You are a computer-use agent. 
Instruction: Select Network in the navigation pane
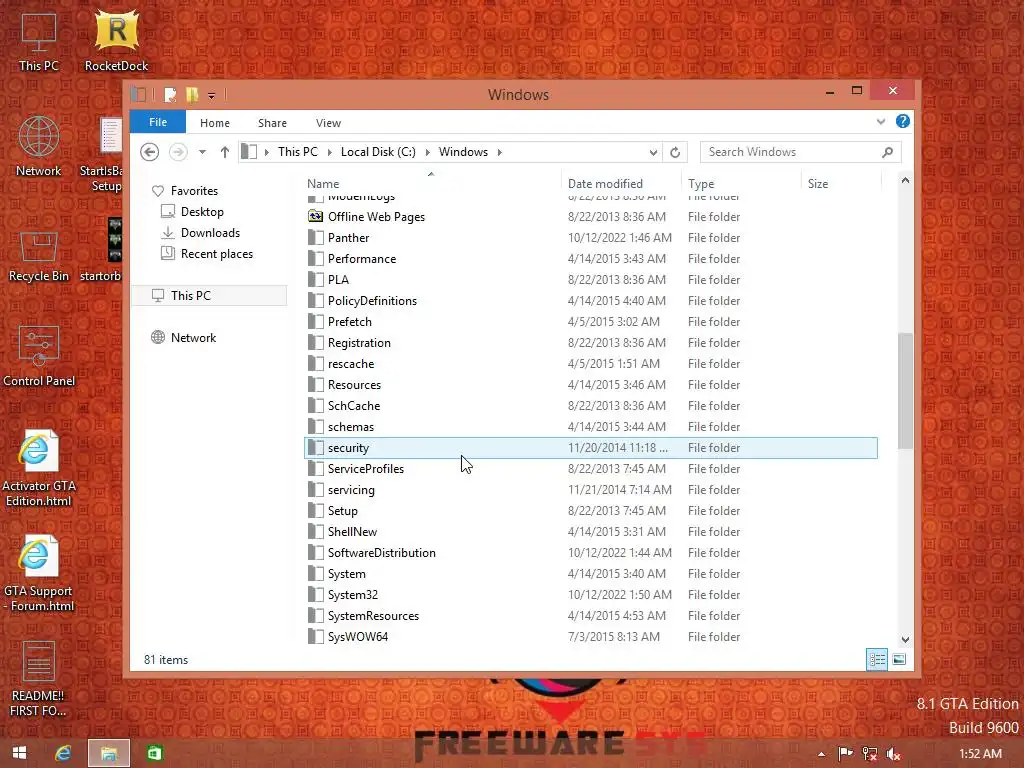point(193,338)
